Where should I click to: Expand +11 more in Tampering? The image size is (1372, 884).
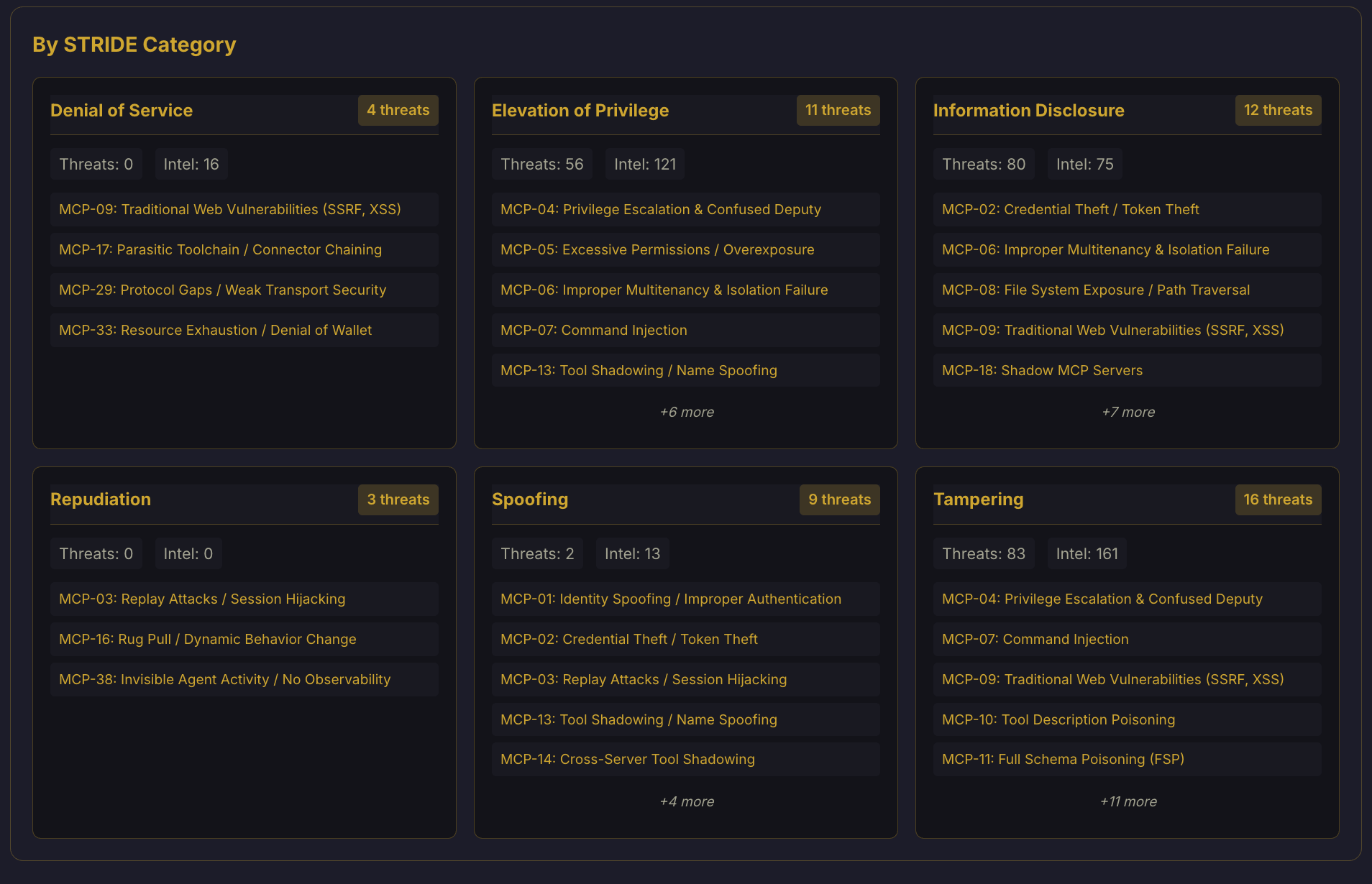point(1128,801)
